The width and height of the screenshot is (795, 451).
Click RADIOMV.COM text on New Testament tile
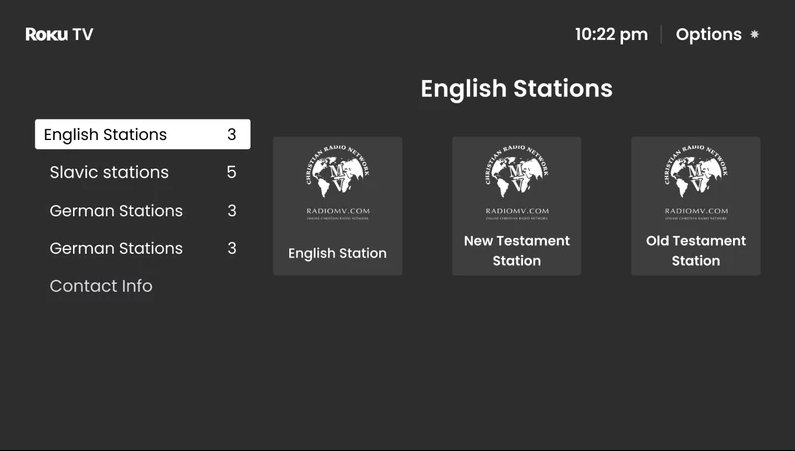[517, 211]
